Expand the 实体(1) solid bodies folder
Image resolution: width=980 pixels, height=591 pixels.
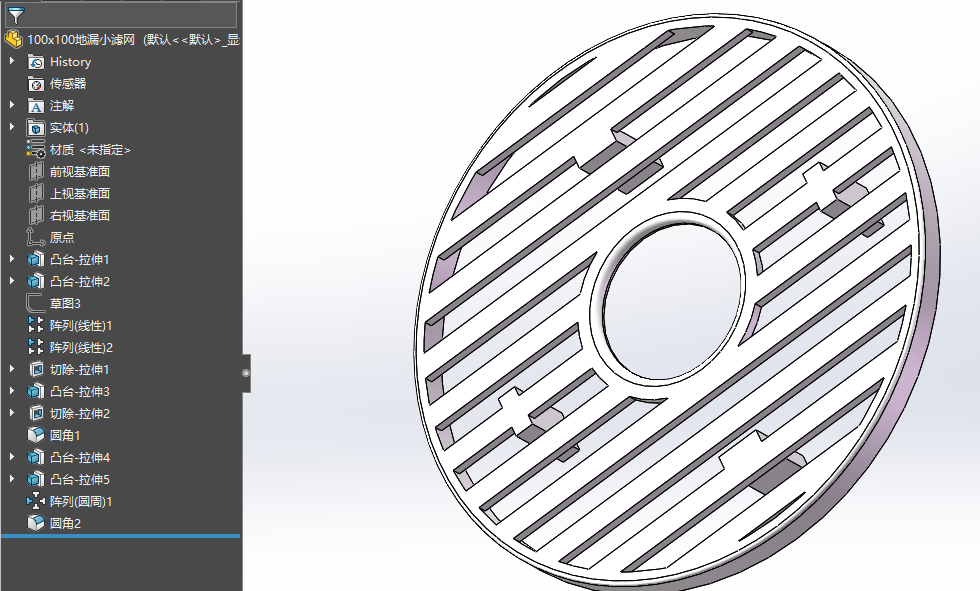[x=12, y=127]
